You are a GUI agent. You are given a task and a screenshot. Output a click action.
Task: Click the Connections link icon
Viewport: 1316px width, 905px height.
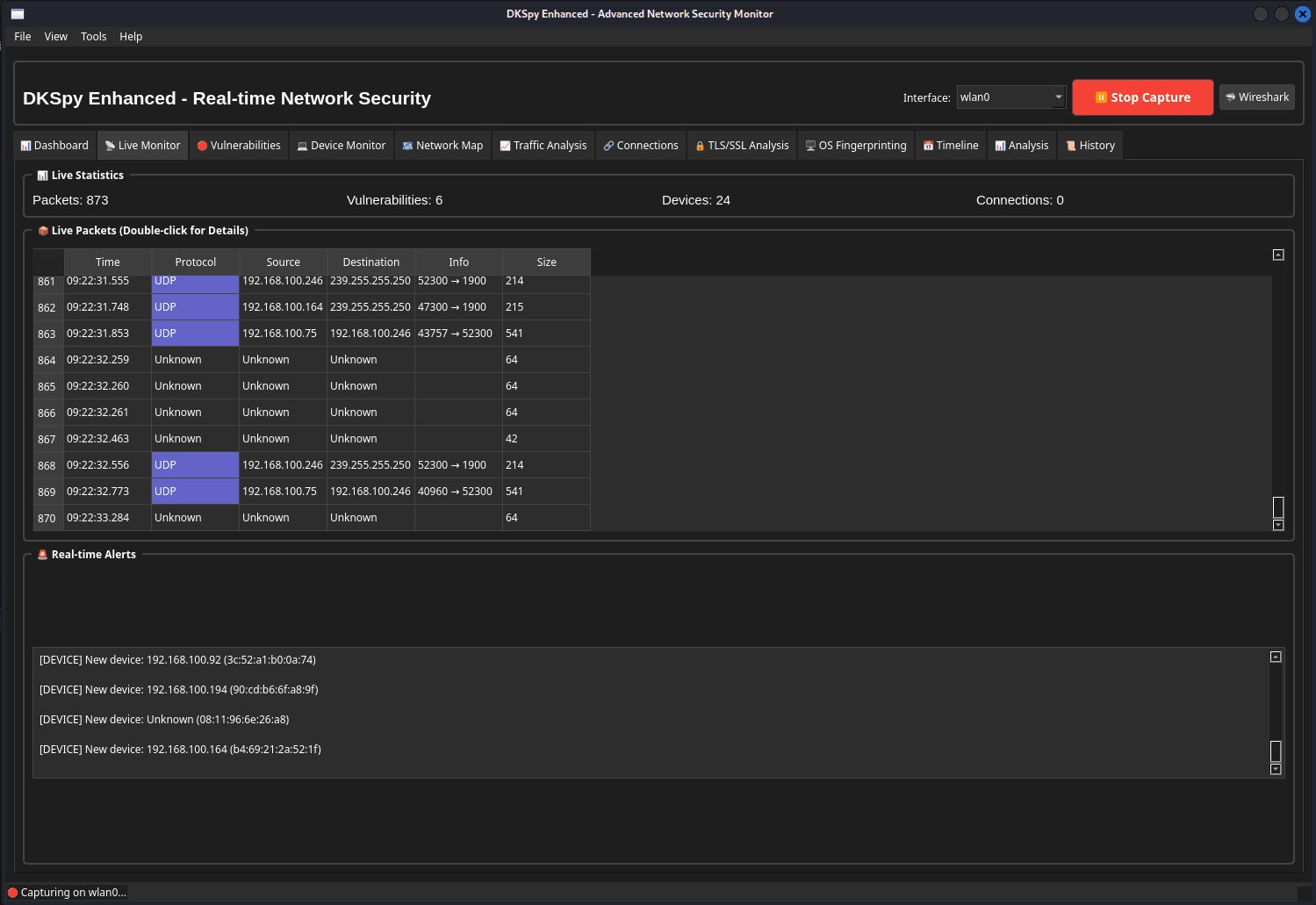[608, 146]
